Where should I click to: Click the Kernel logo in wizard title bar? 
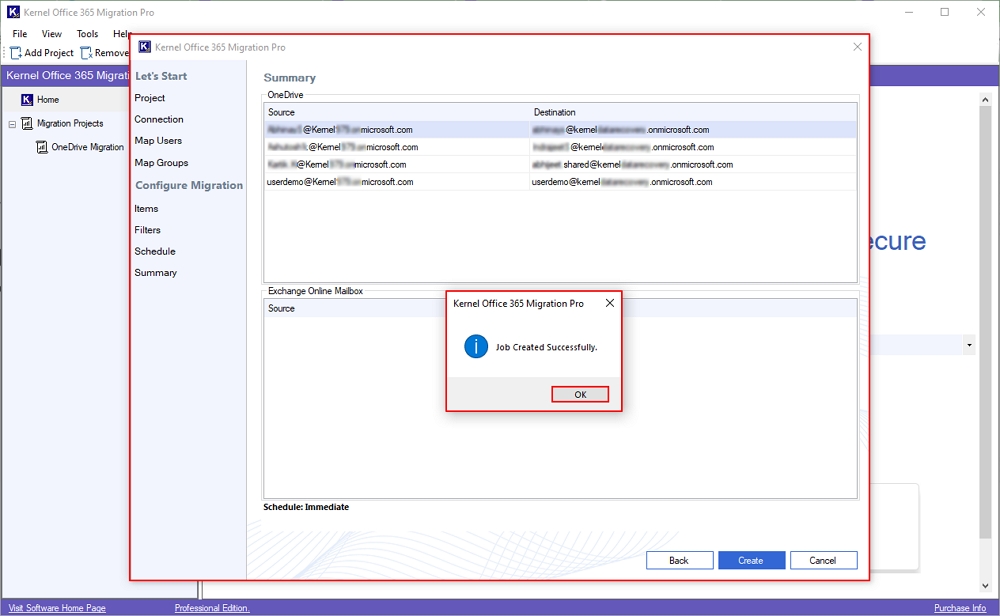point(145,47)
